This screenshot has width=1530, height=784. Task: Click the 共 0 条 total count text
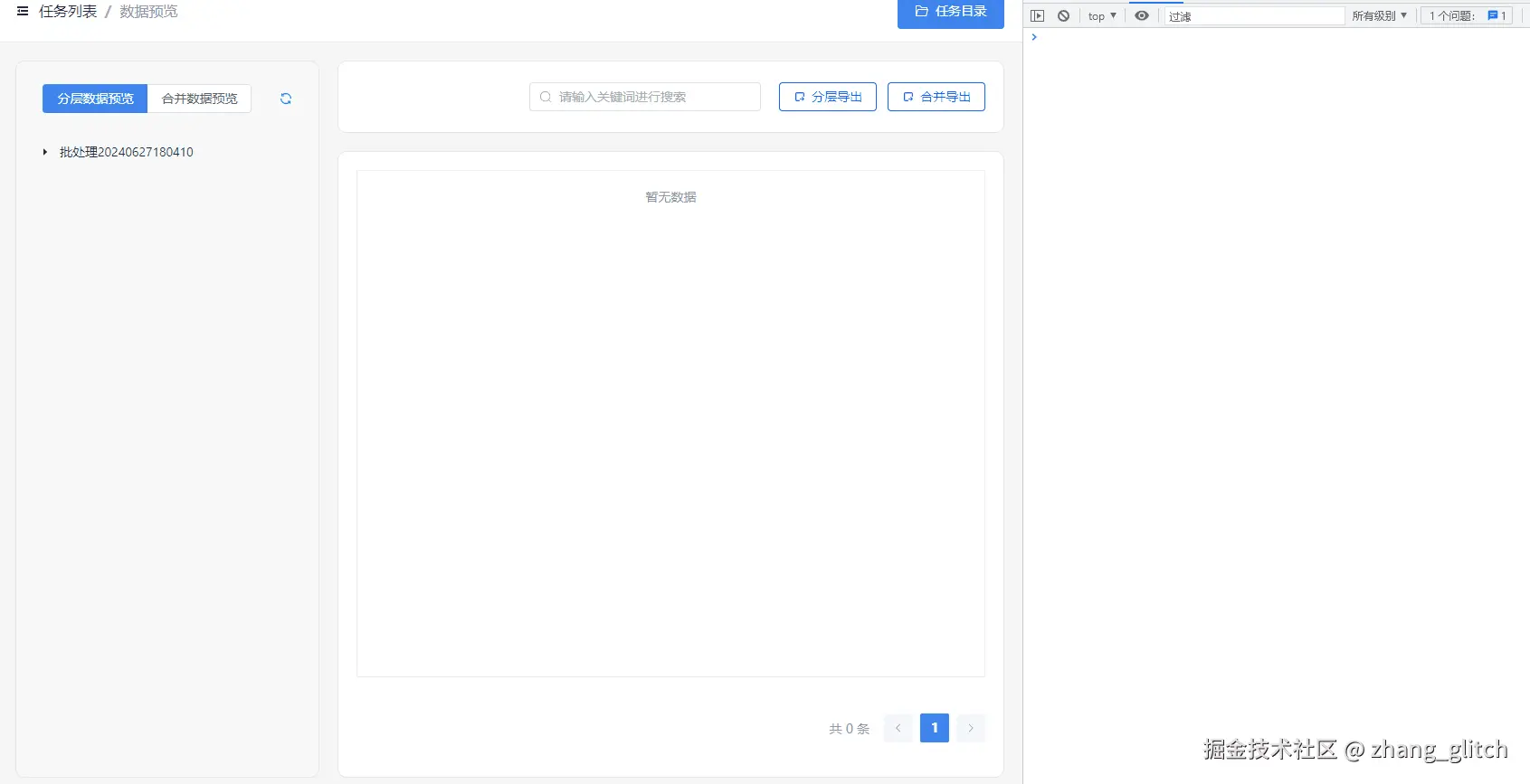pos(849,729)
